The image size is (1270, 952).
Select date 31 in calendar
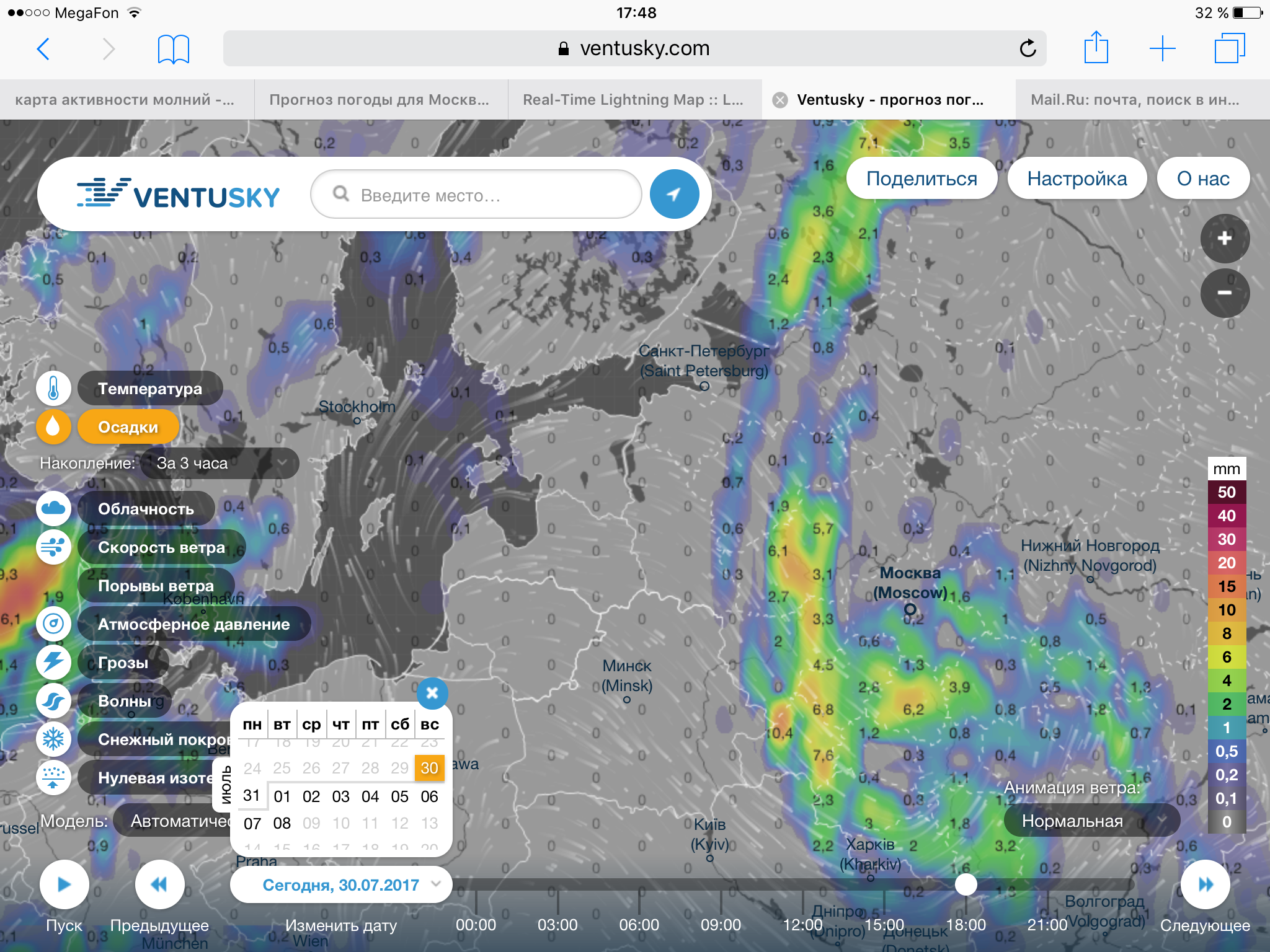251,795
